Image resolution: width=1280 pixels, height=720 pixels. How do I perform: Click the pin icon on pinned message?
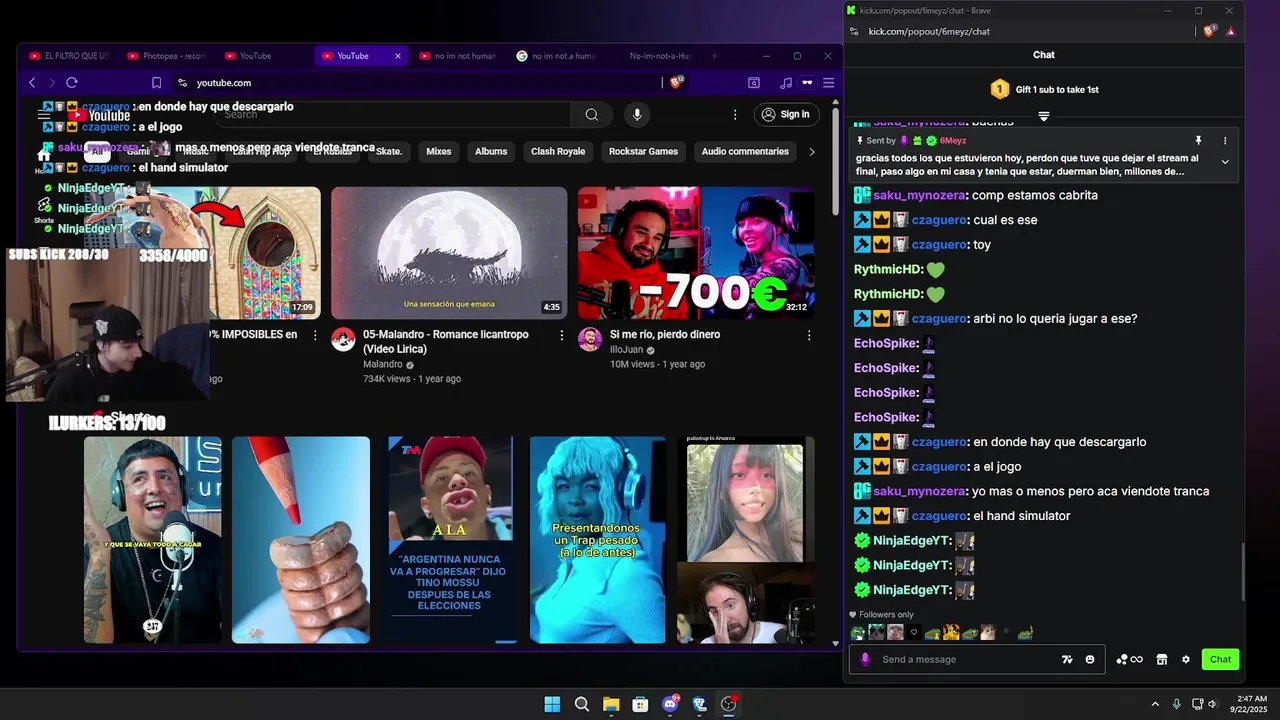[x=1198, y=141]
